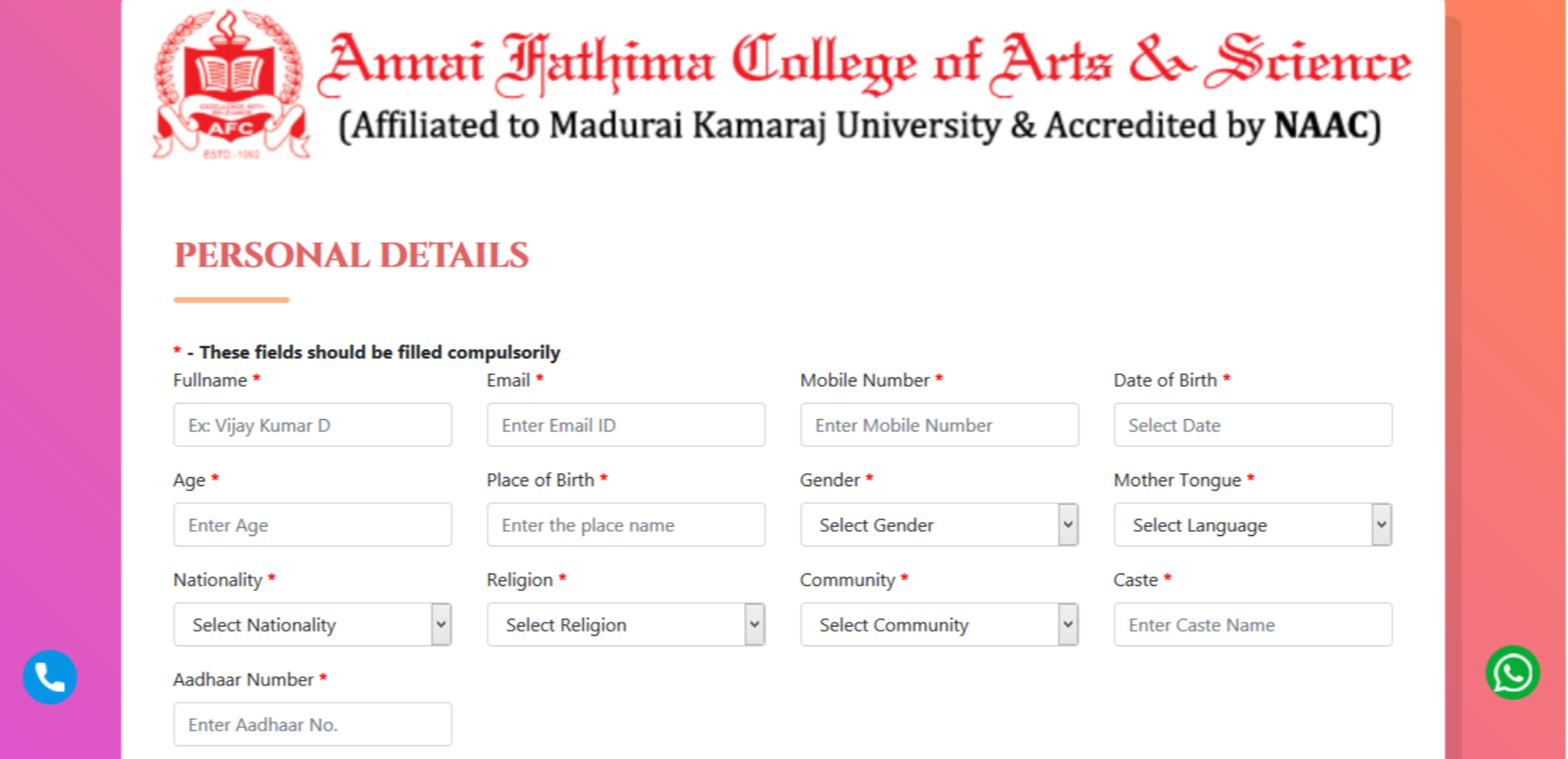This screenshot has height=759, width=1568.
Task: Click the blue phone call icon
Action: [x=50, y=676]
